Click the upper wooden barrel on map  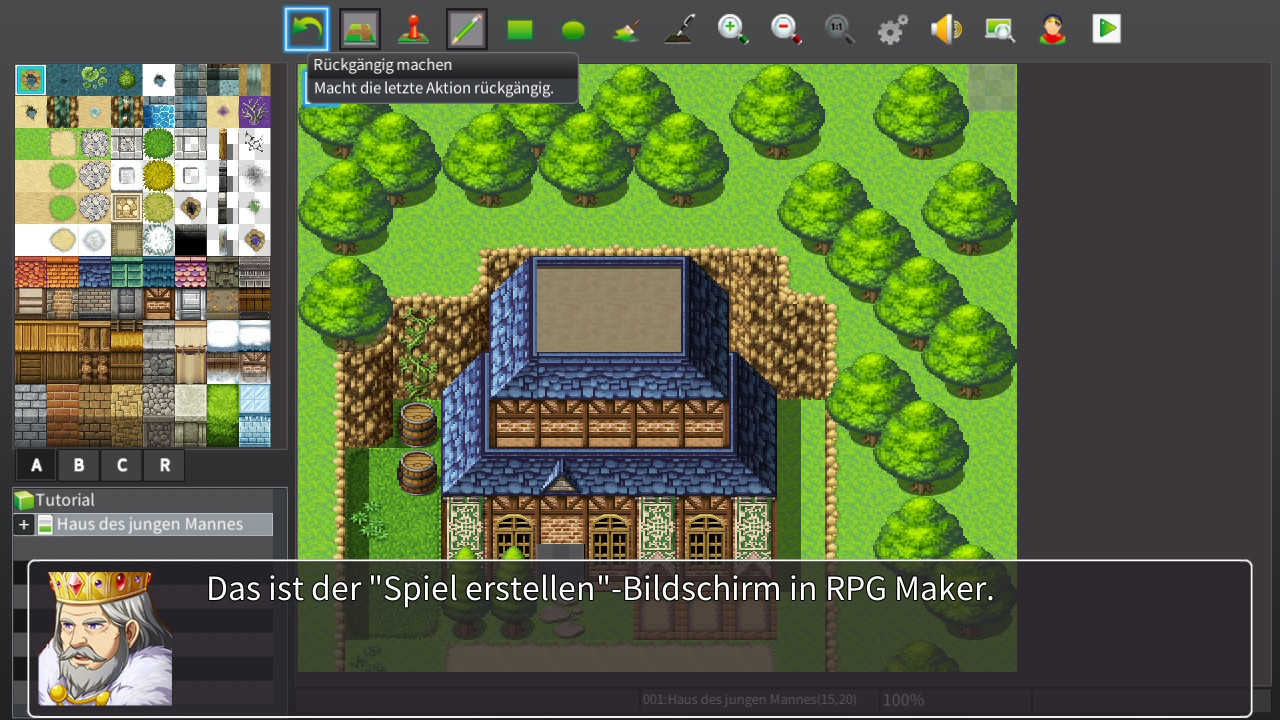(417, 422)
